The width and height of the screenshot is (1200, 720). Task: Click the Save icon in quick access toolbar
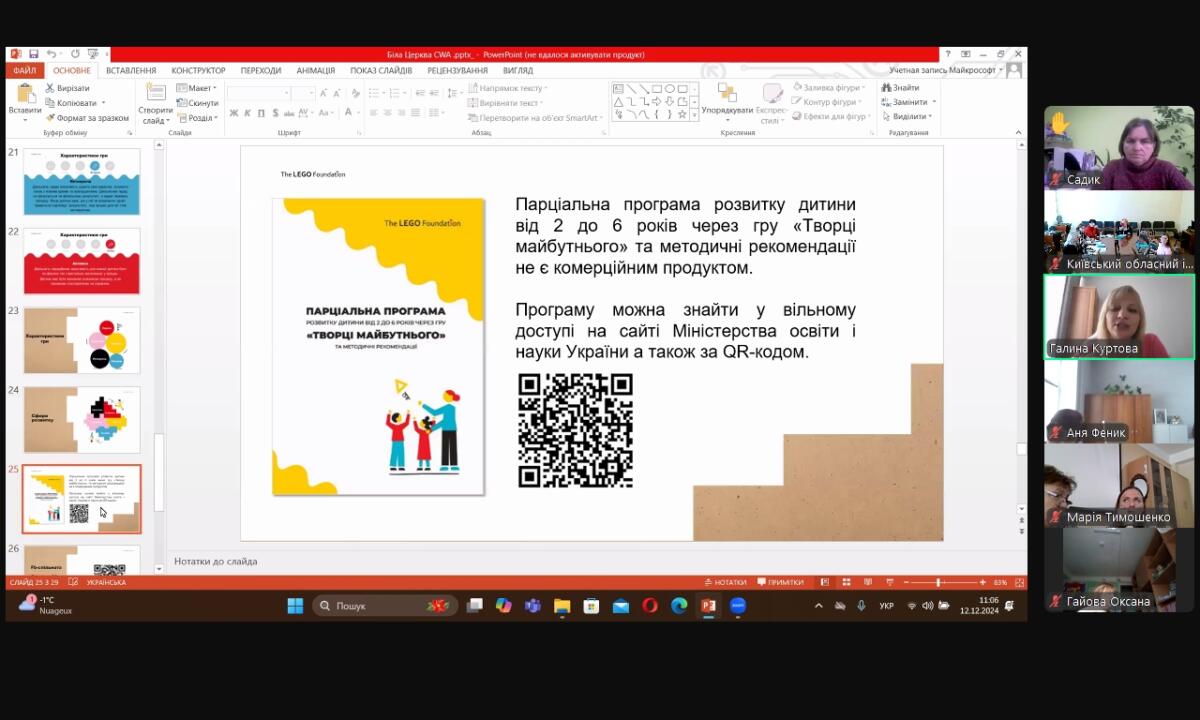[33, 54]
